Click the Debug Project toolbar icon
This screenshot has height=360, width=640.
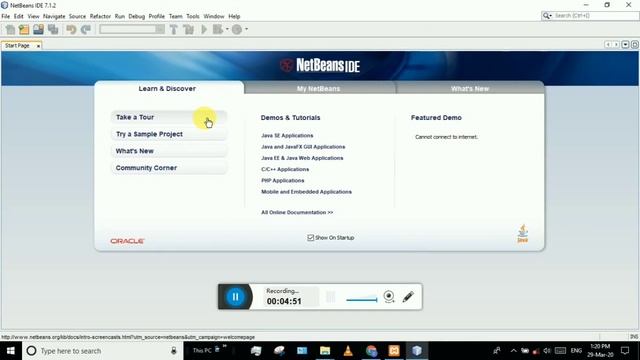218,29
